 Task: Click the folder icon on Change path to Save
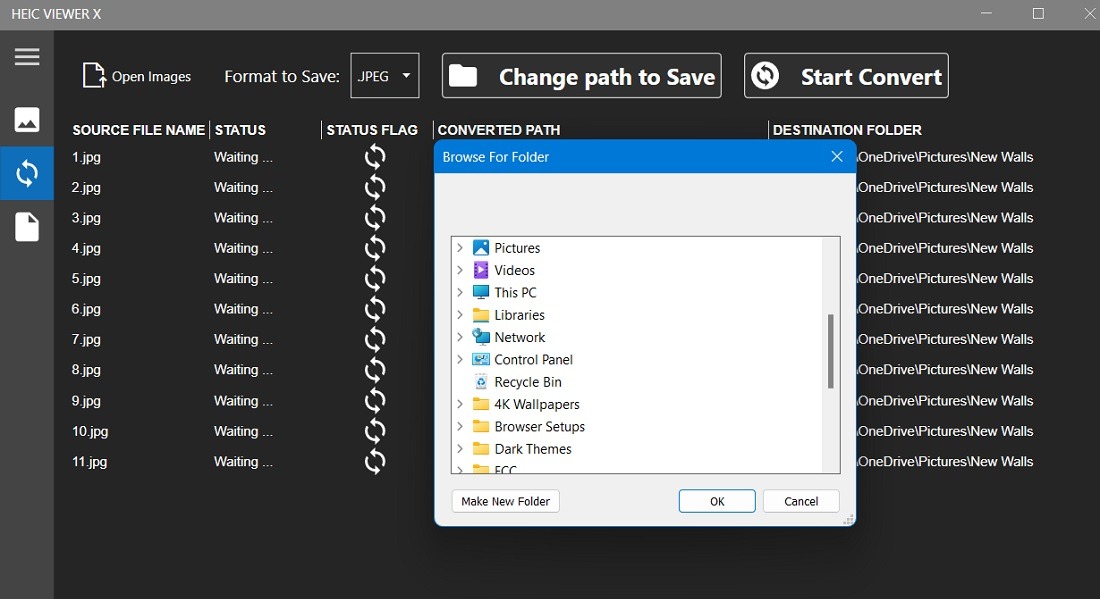tap(466, 74)
